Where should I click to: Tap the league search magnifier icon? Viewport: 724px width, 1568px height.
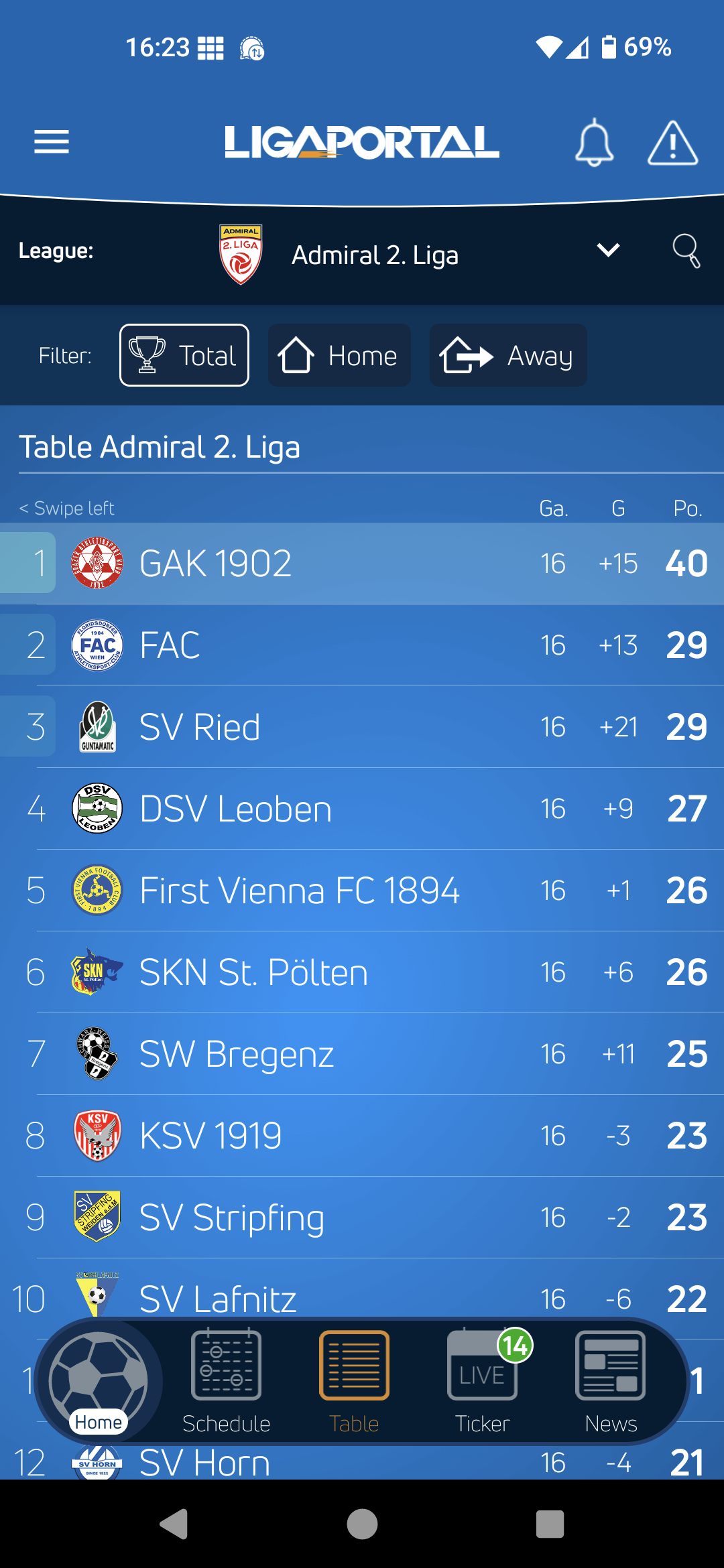686,251
